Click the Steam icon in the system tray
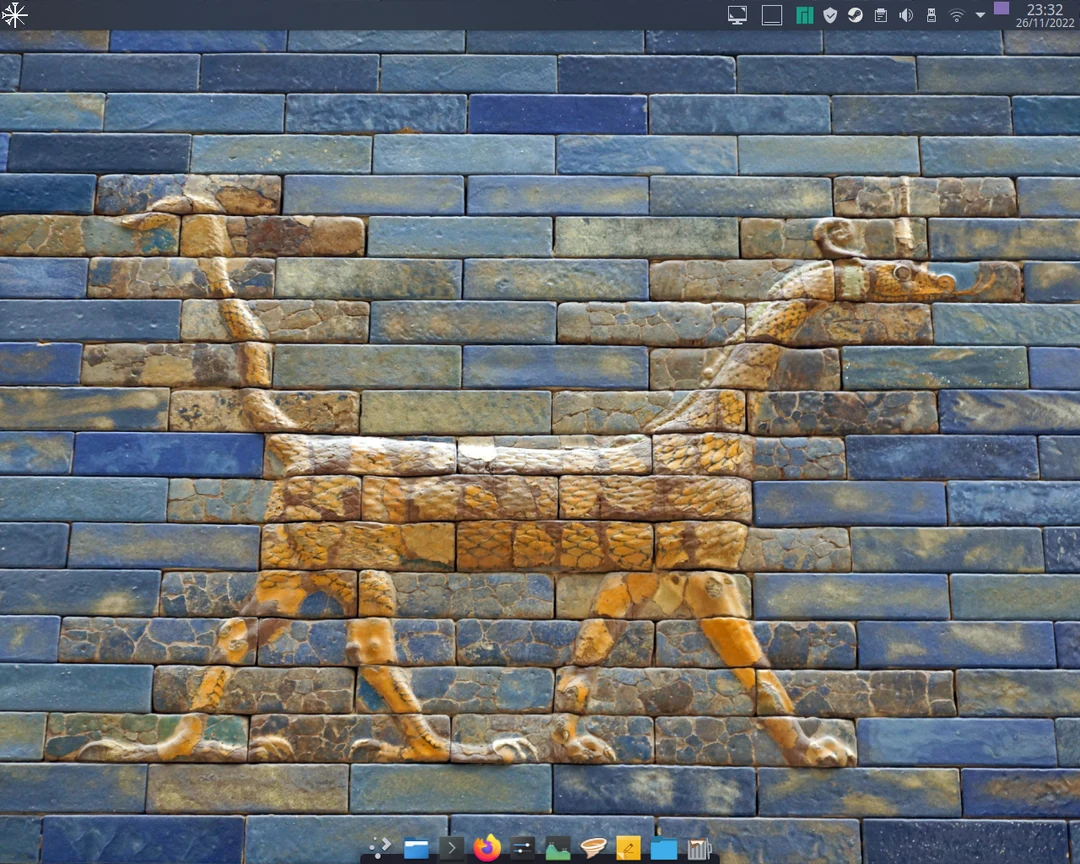Image resolution: width=1080 pixels, height=864 pixels. [x=856, y=15]
